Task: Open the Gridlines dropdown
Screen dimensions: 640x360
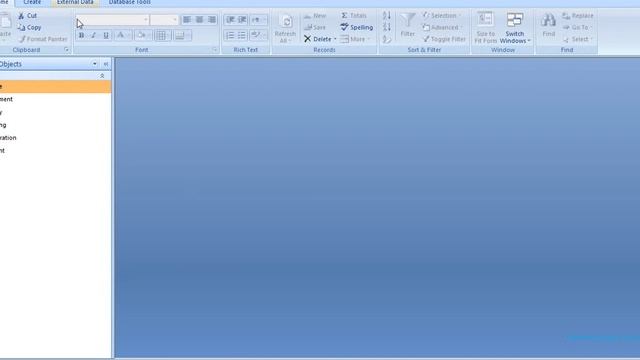Action: pos(162,36)
